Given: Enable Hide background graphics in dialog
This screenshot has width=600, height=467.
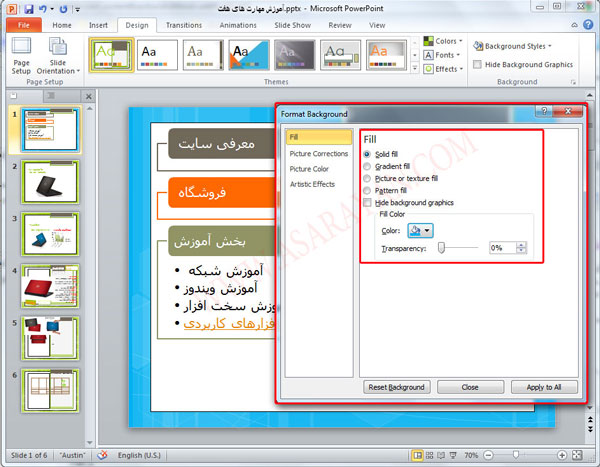Looking at the screenshot, I should [367, 202].
